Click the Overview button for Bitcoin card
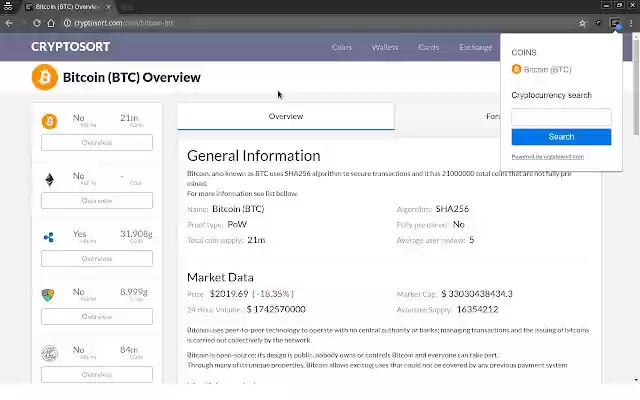Viewport: 640px width, 400px height. [97, 142]
